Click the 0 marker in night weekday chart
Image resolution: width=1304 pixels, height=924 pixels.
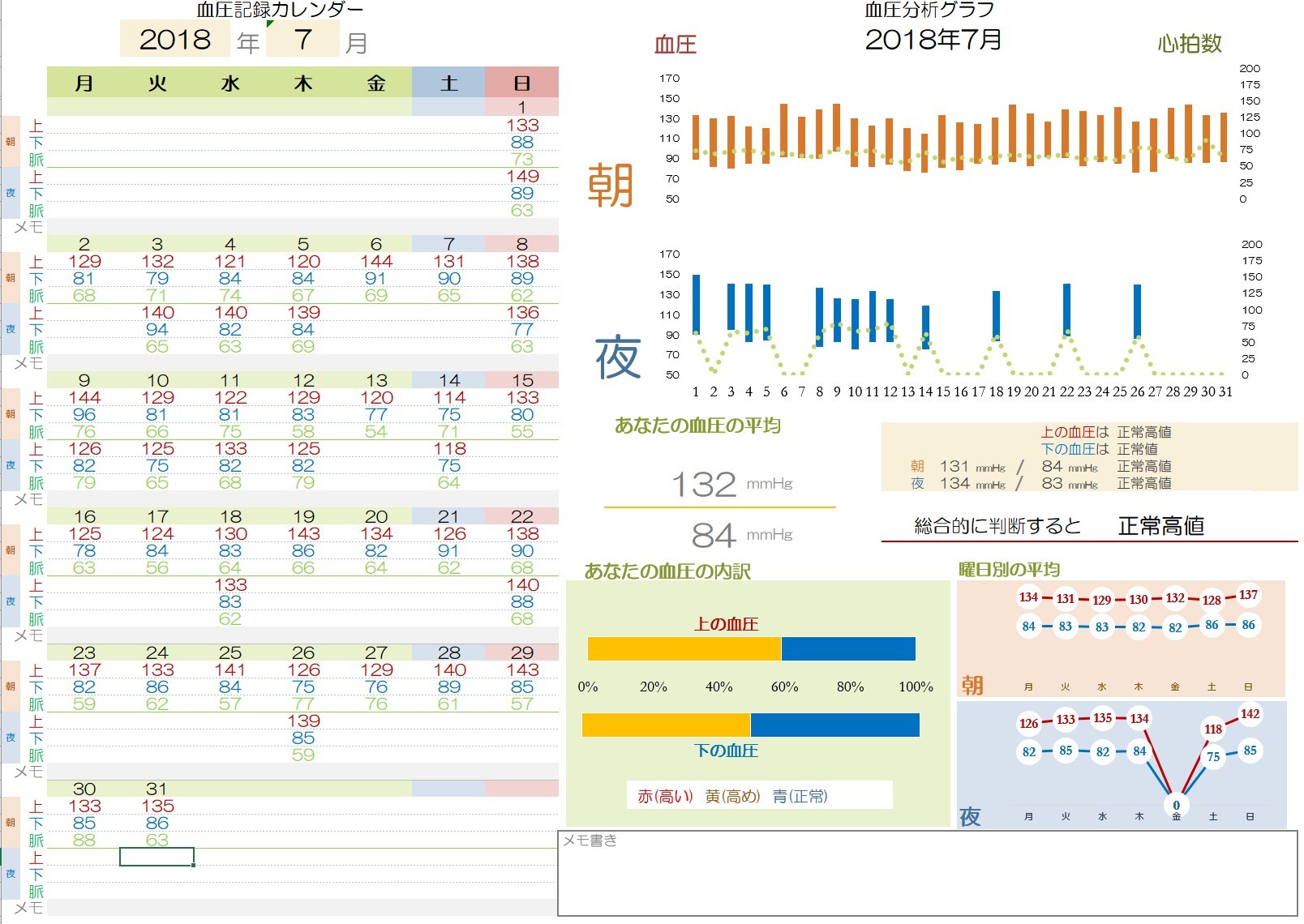coord(1177,805)
